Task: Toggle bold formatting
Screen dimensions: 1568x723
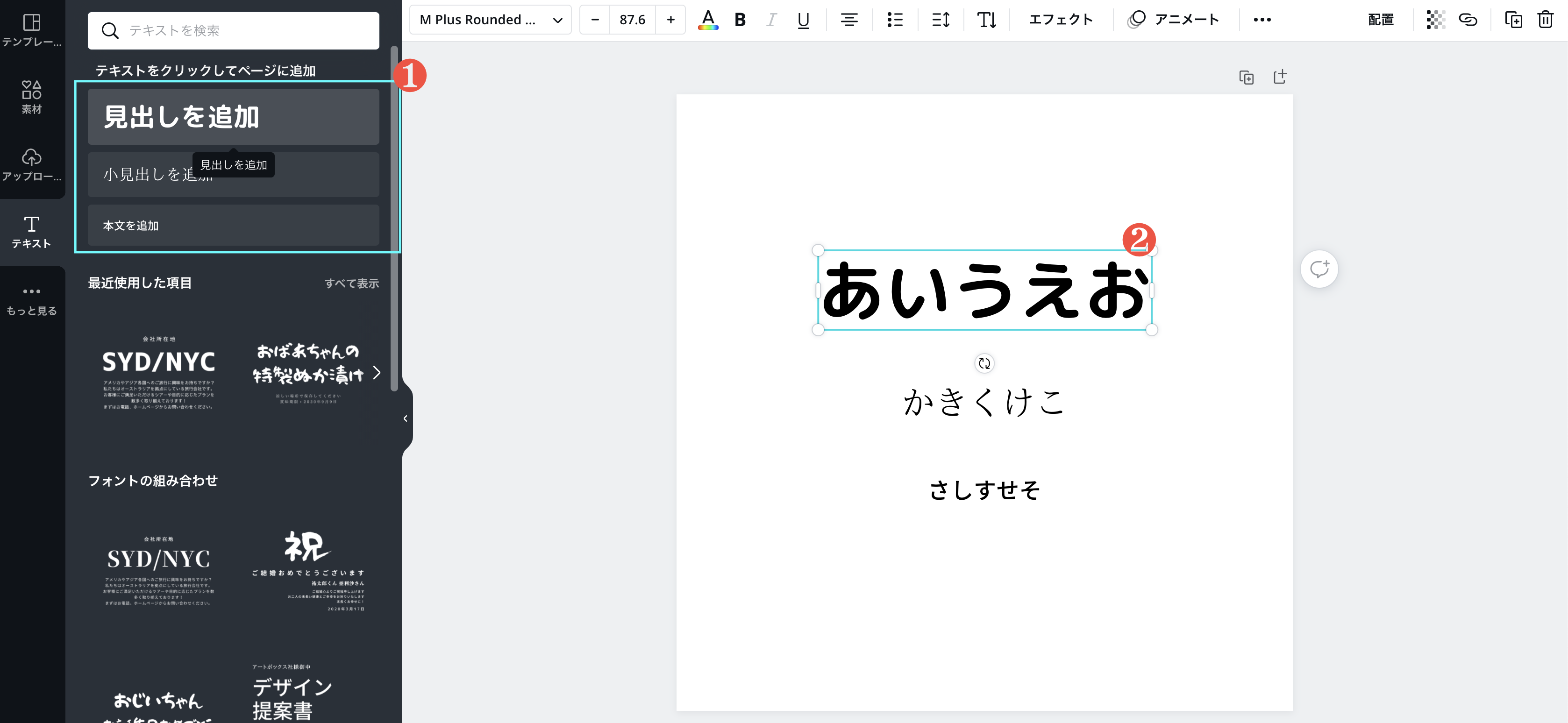Action: (x=740, y=20)
